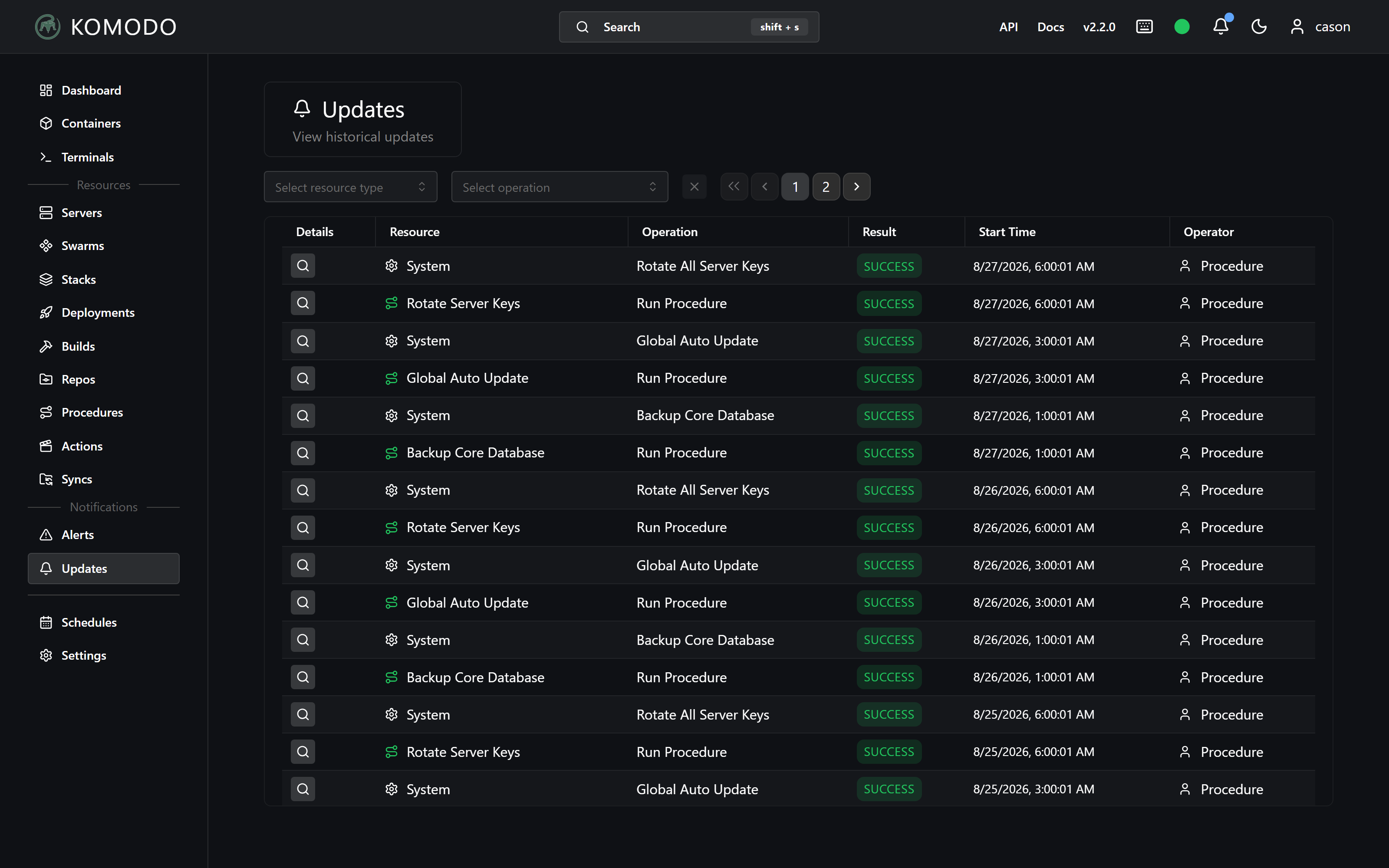View details of 8/27 Rotate Server Keys Run Procedure
Image resolution: width=1389 pixels, height=868 pixels.
(303, 303)
